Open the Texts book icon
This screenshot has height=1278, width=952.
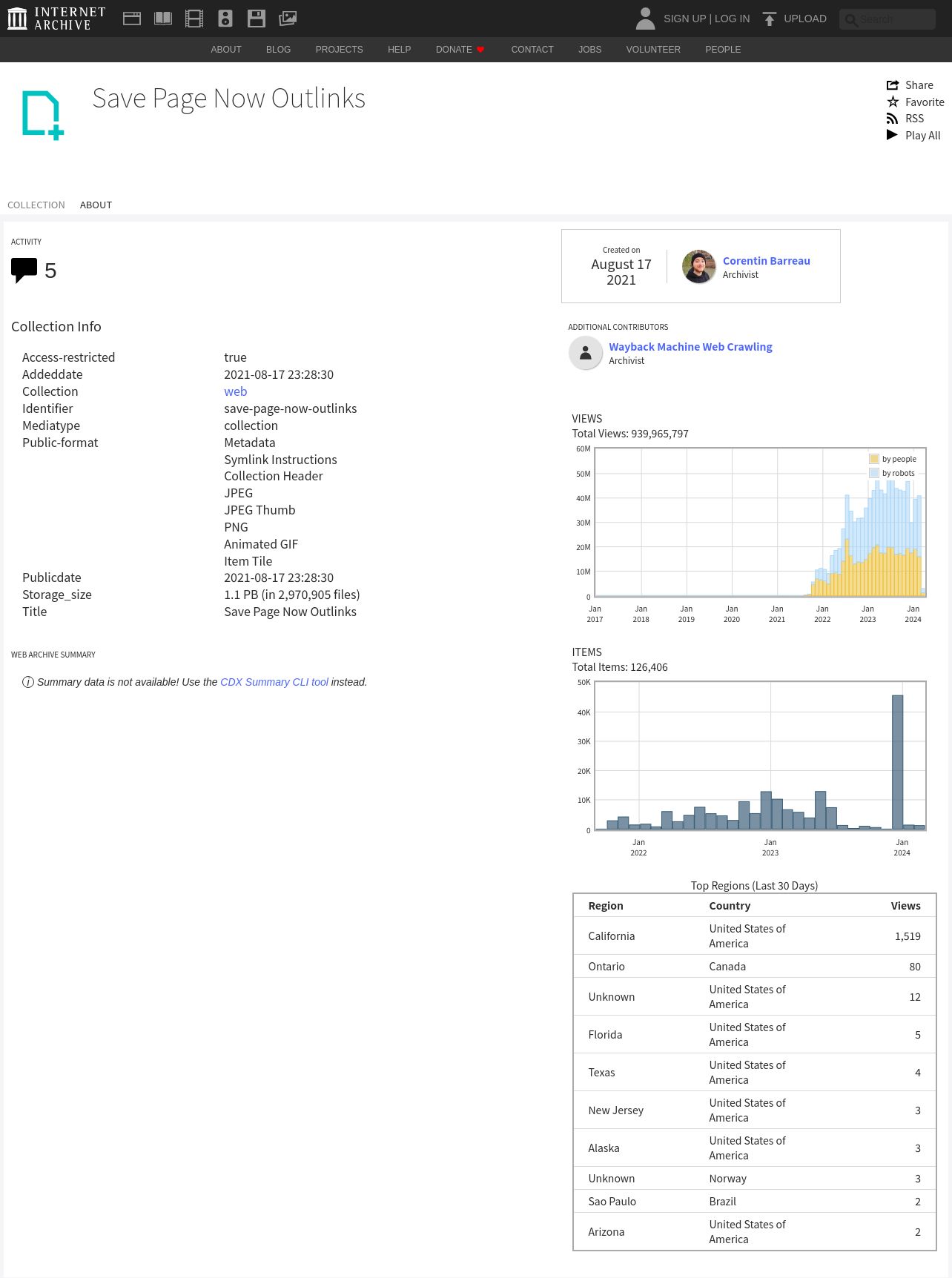pos(163,19)
